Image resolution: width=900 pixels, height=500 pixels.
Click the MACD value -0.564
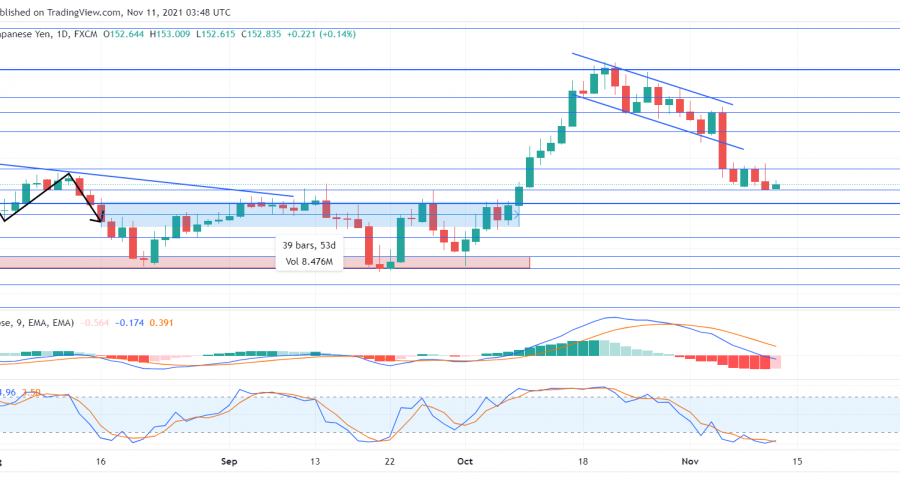pyautogui.click(x=95, y=323)
